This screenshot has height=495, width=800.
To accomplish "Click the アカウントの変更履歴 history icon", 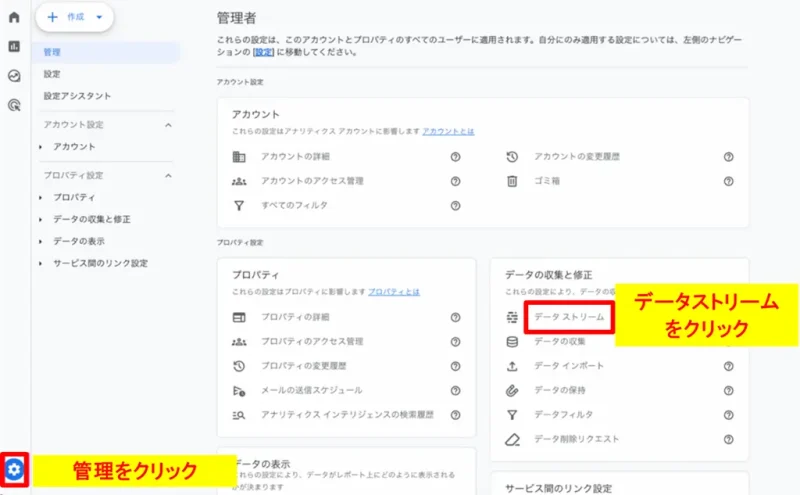I will tap(512, 157).
